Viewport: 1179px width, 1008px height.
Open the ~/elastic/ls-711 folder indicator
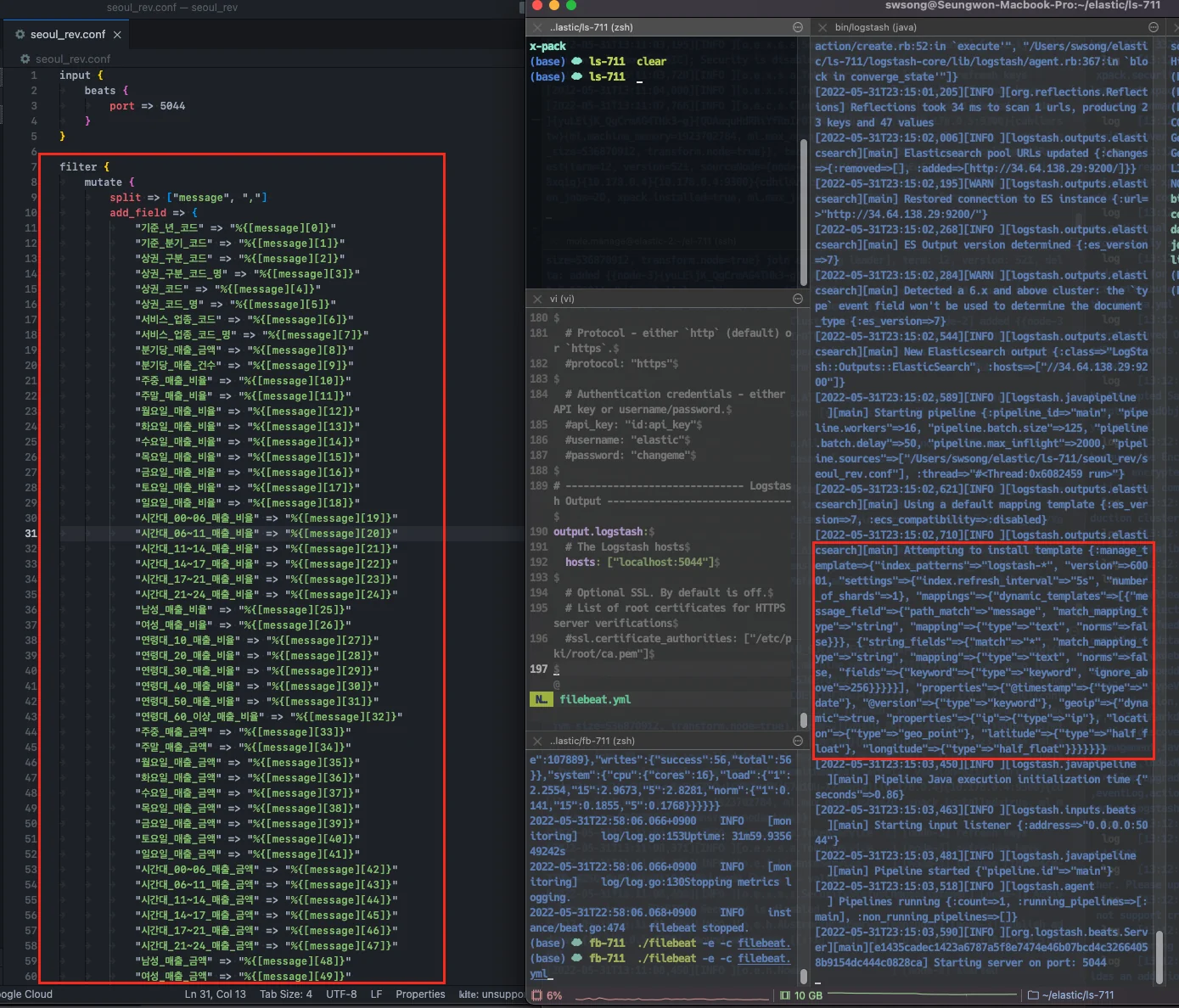tap(1070, 995)
